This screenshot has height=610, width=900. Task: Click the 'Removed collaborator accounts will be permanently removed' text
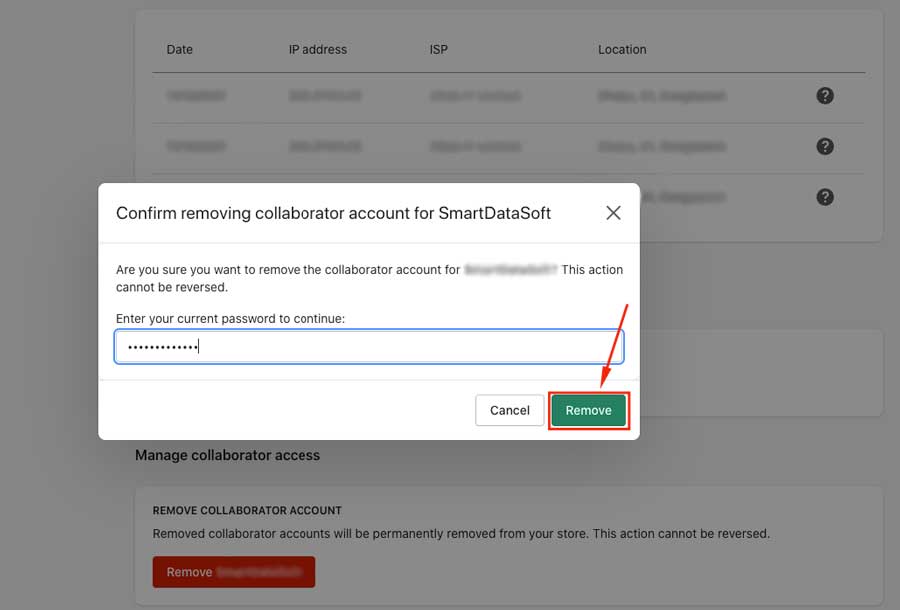461,534
